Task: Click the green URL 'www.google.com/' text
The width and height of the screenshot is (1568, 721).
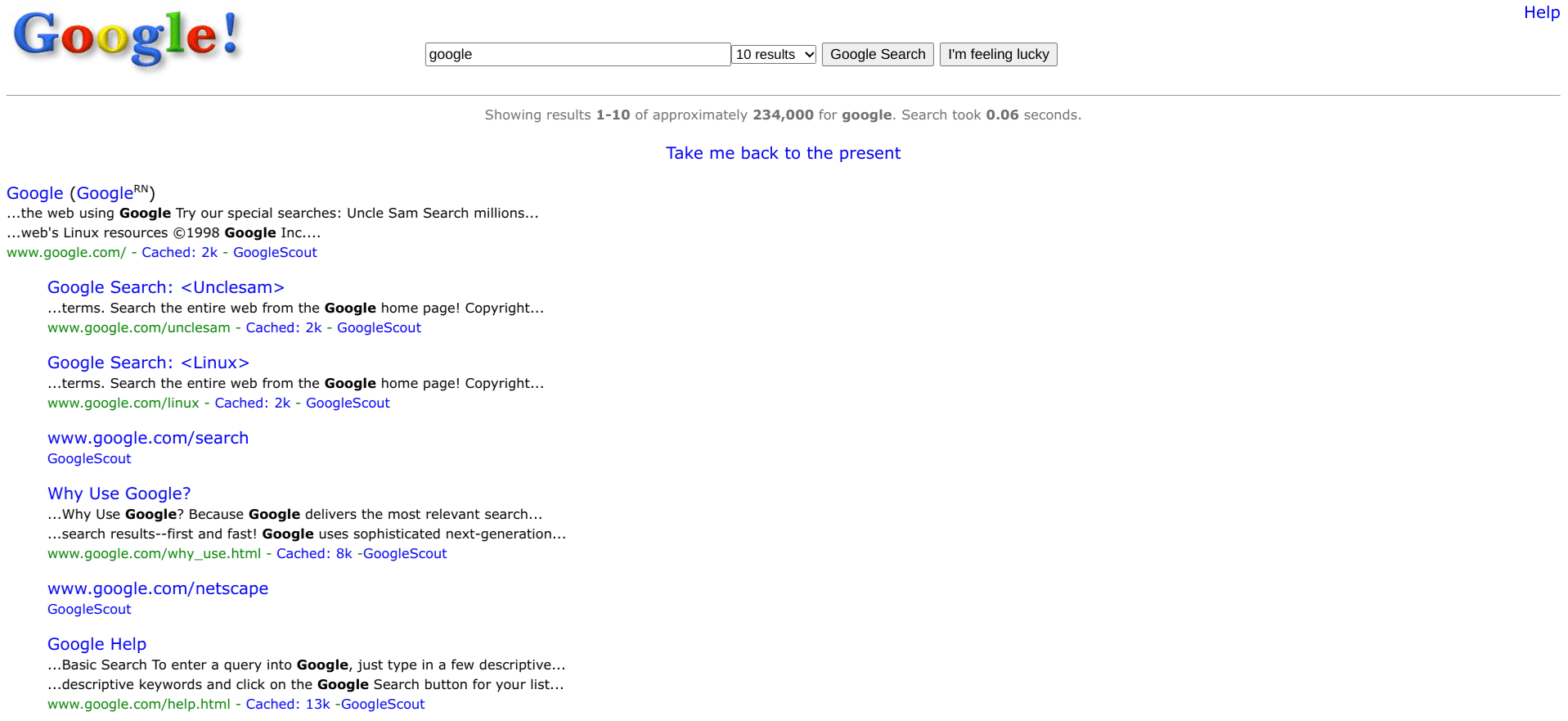Action: pyautogui.click(x=66, y=253)
